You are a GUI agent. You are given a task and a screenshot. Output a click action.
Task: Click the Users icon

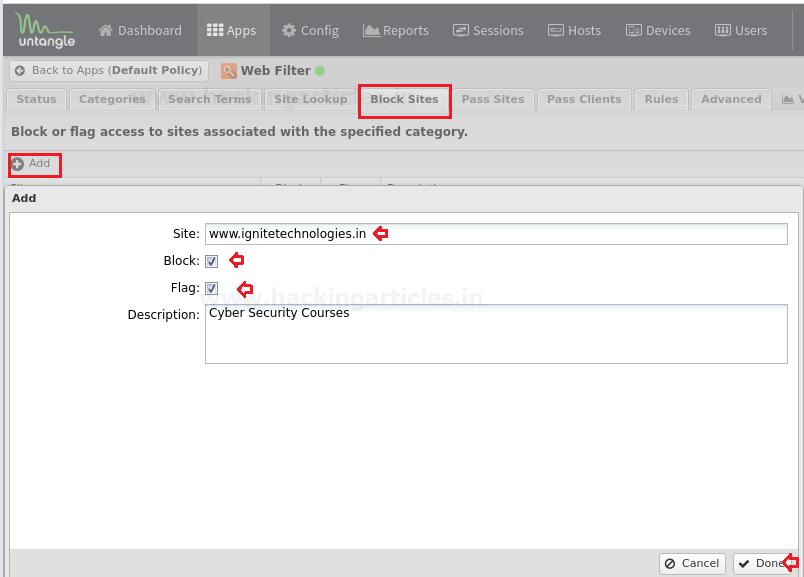click(x=723, y=30)
